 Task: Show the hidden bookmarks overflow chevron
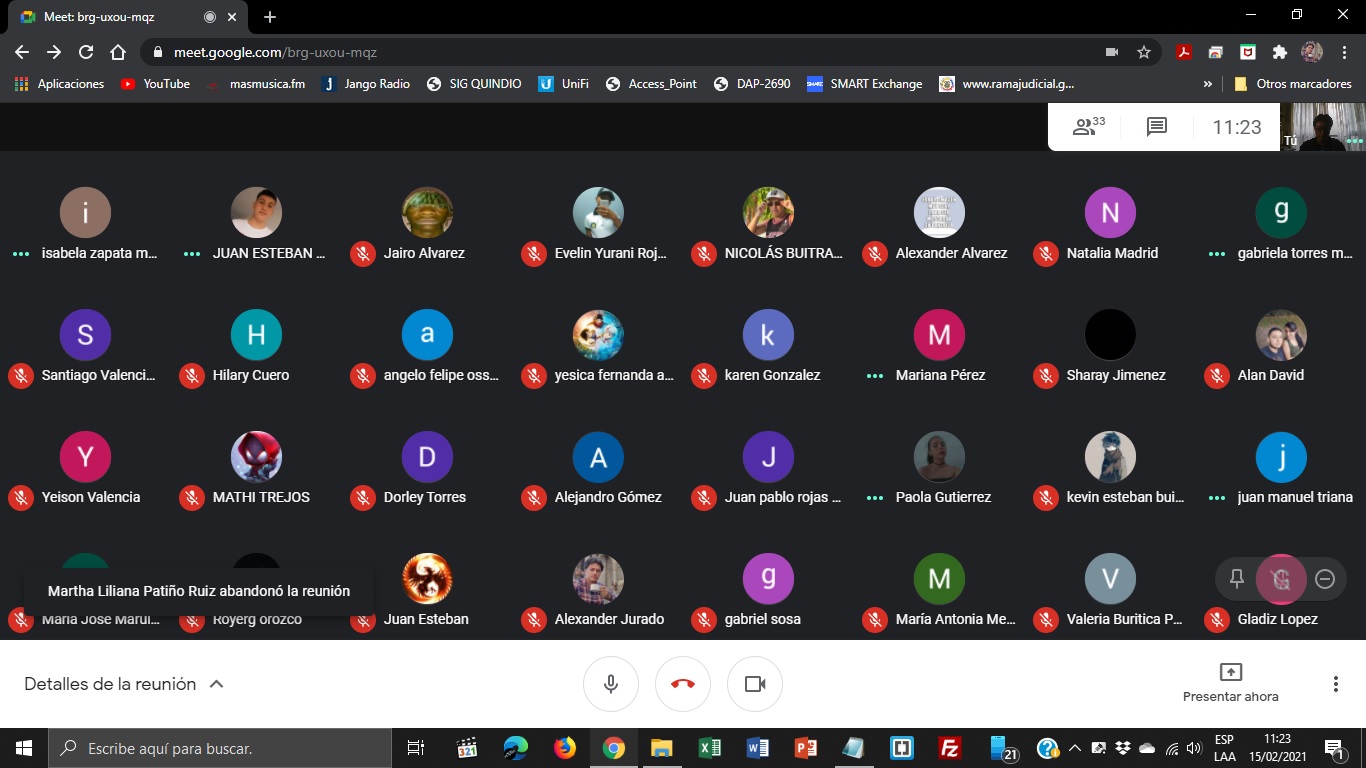1208,84
